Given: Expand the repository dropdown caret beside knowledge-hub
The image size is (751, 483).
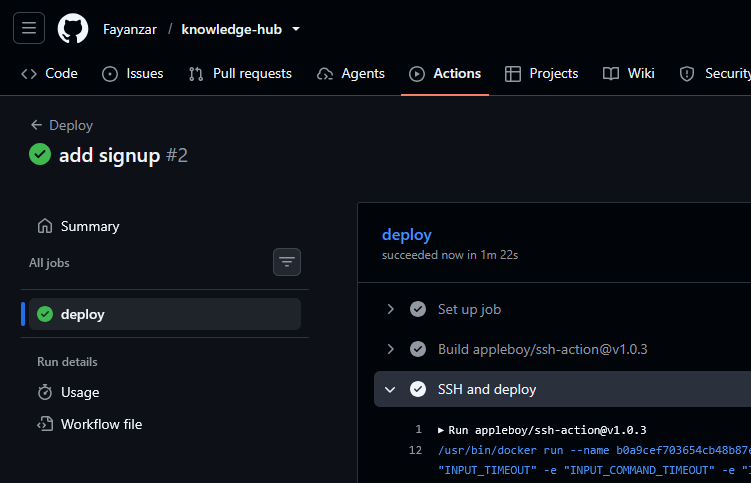Looking at the screenshot, I should click(x=296, y=29).
